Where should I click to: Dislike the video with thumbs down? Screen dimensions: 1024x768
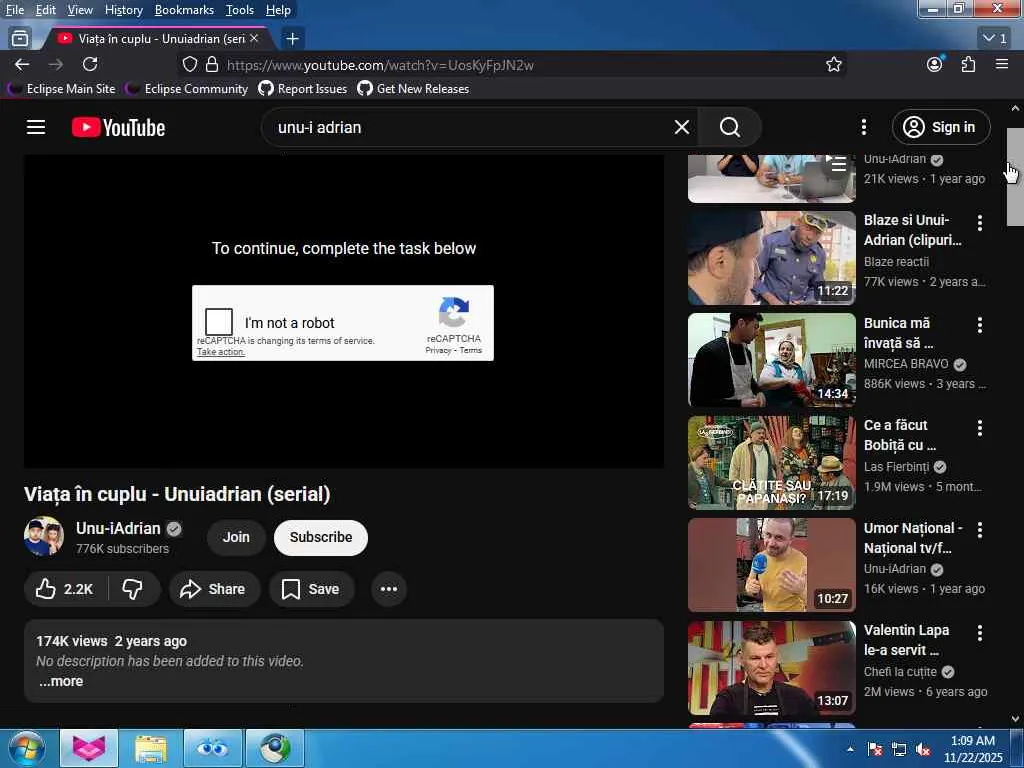click(133, 589)
